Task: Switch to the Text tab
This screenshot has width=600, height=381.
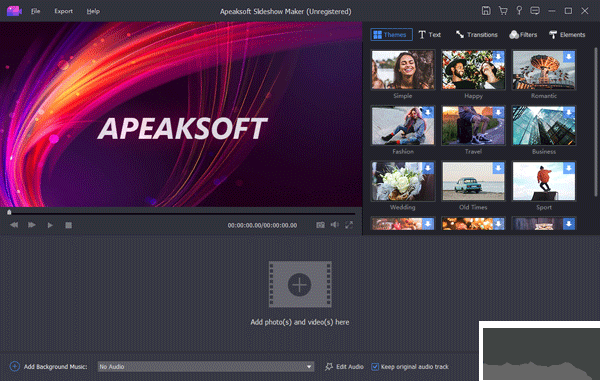Action: 430,34
